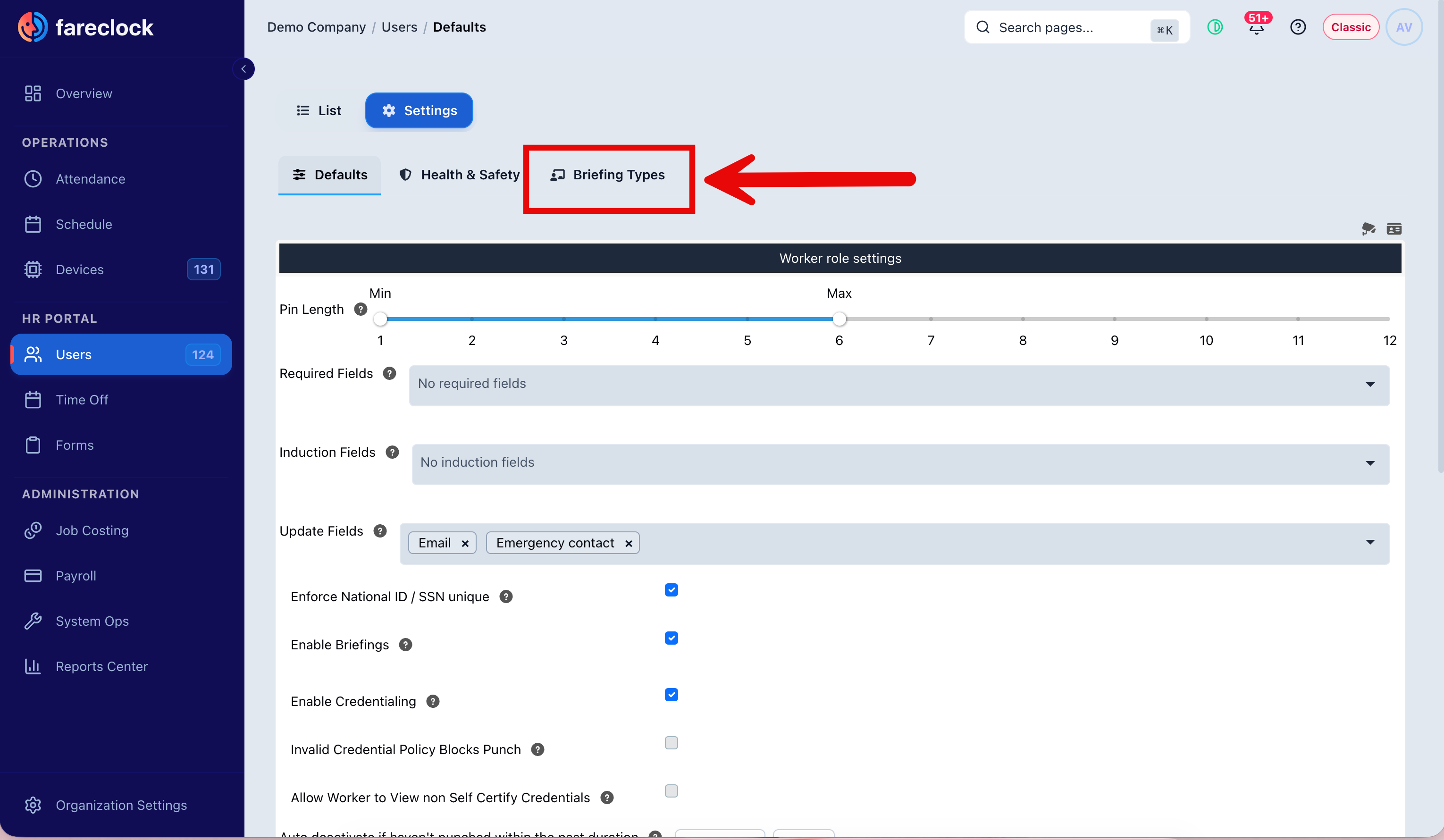The width and height of the screenshot is (1444, 840).
Task: Collapse the sidebar with the chevron button
Action: 243,69
